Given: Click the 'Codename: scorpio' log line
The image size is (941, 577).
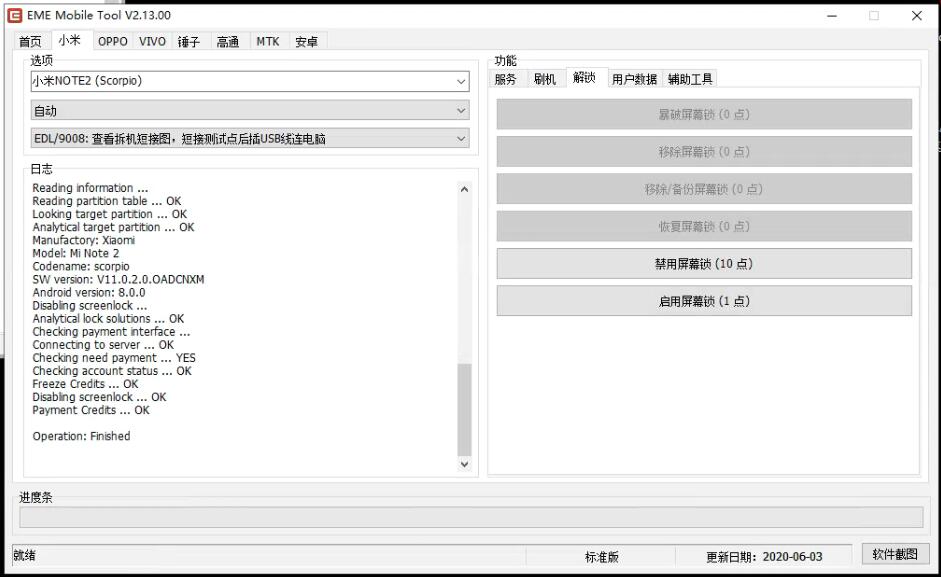Looking at the screenshot, I should 81,266.
